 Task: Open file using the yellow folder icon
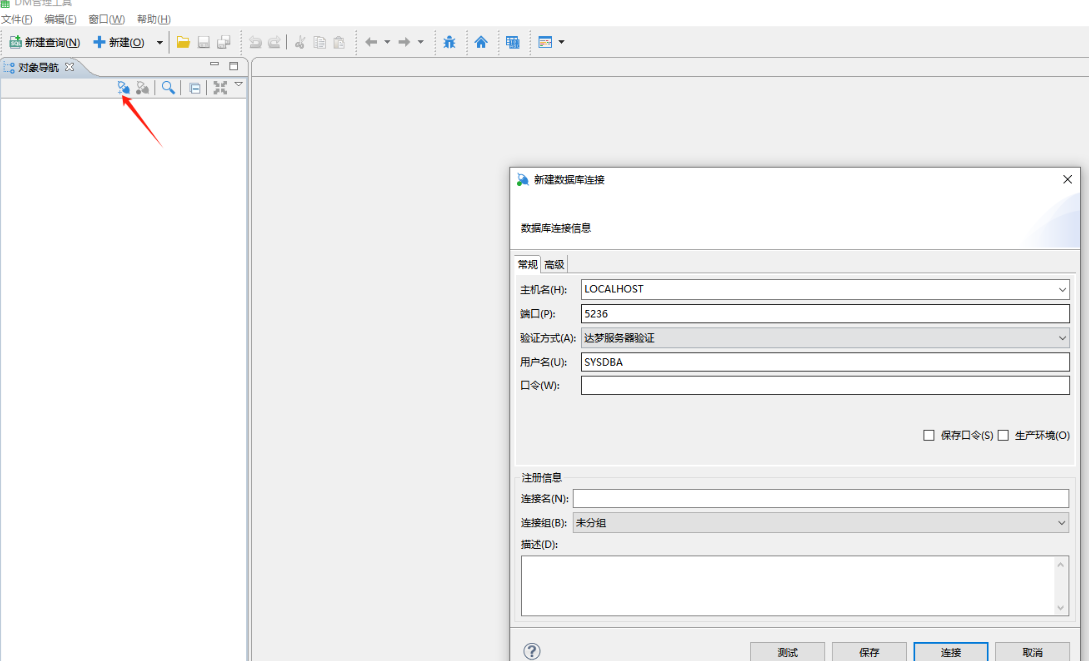click(x=183, y=42)
